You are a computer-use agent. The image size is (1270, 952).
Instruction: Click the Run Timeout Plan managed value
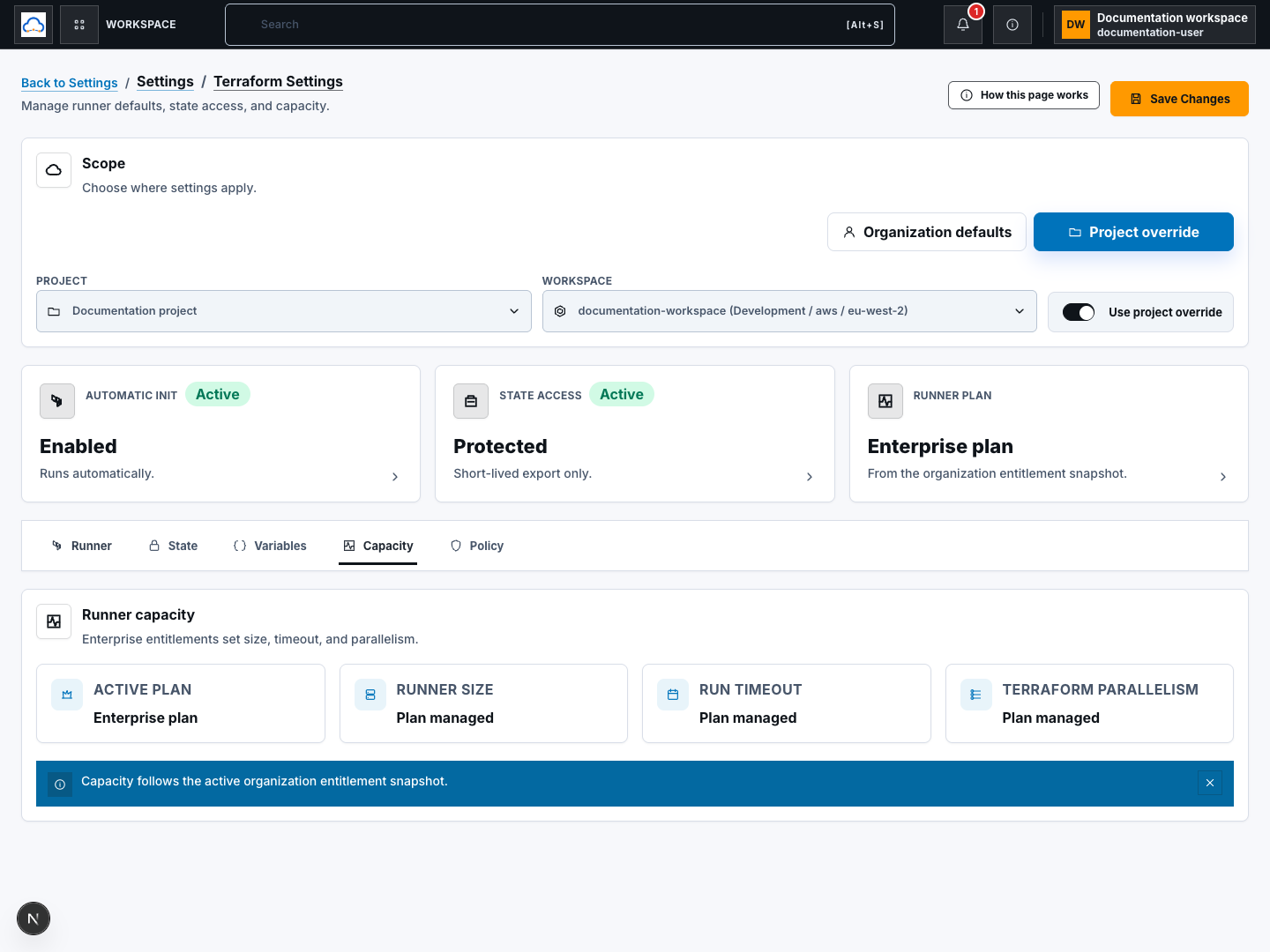(748, 718)
